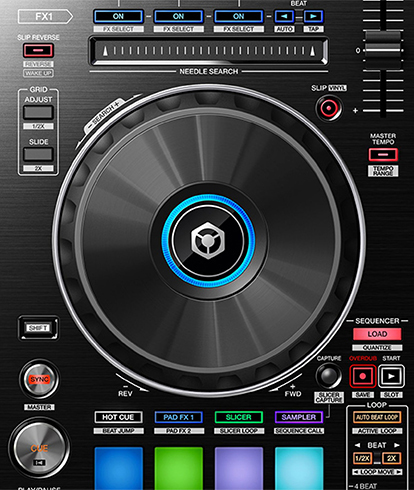Screen dimensions: 414x490
Task: Click the Grid Slide button
Action: (x=38, y=155)
